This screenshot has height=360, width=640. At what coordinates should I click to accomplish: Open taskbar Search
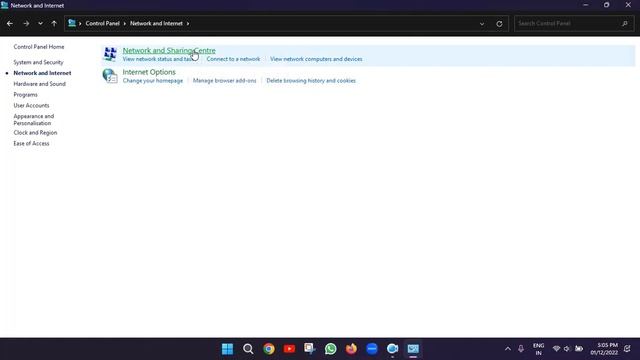click(248, 349)
